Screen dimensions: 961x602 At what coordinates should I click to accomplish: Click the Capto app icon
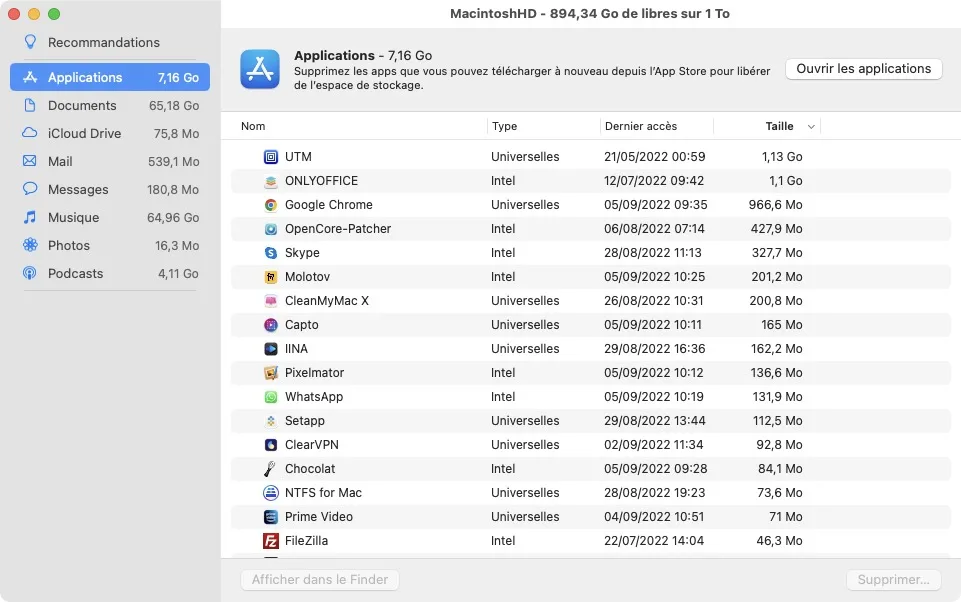[x=270, y=325]
